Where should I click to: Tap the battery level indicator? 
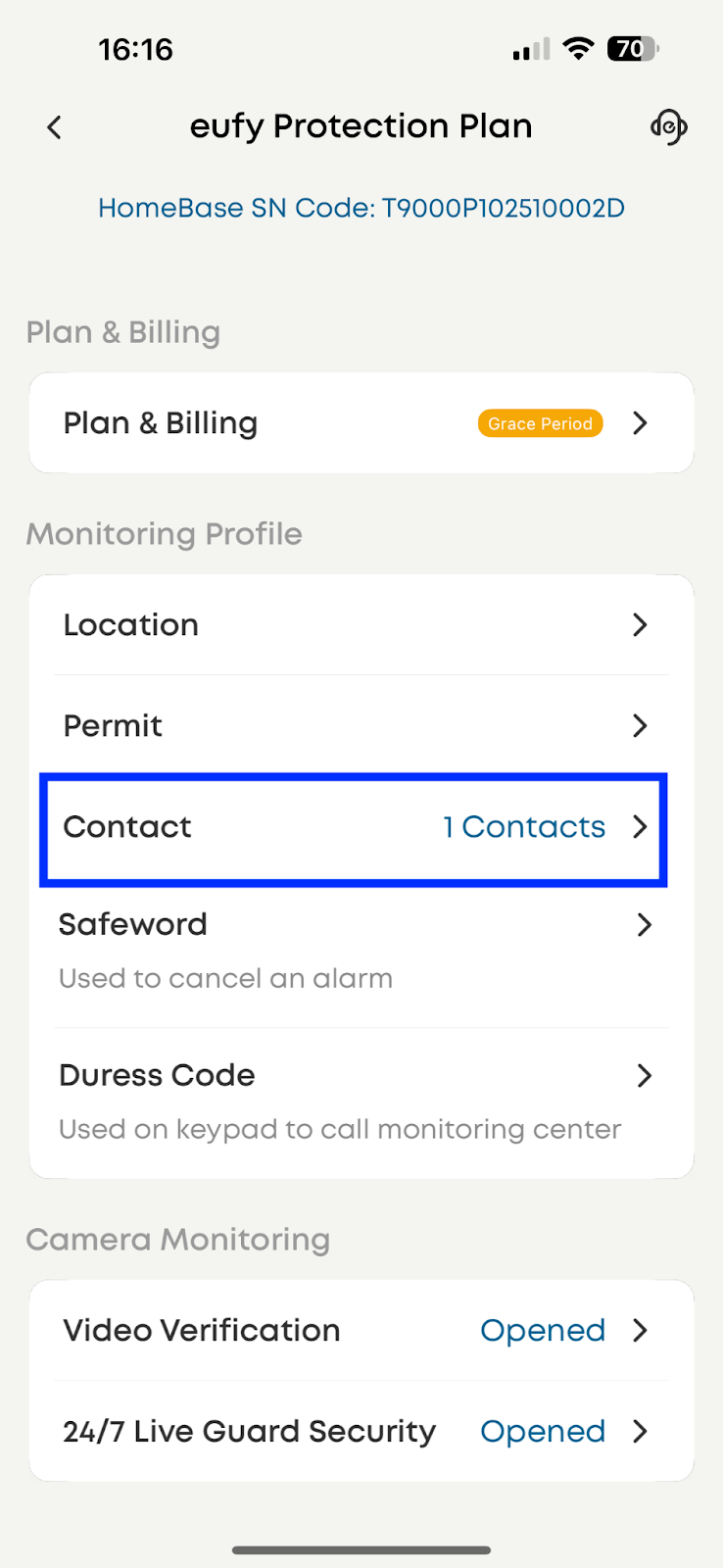(x=633, y=49)
